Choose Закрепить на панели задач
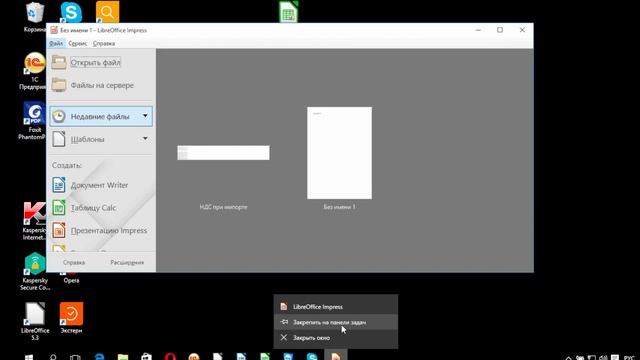640x360 pixels. click(336, 322)
